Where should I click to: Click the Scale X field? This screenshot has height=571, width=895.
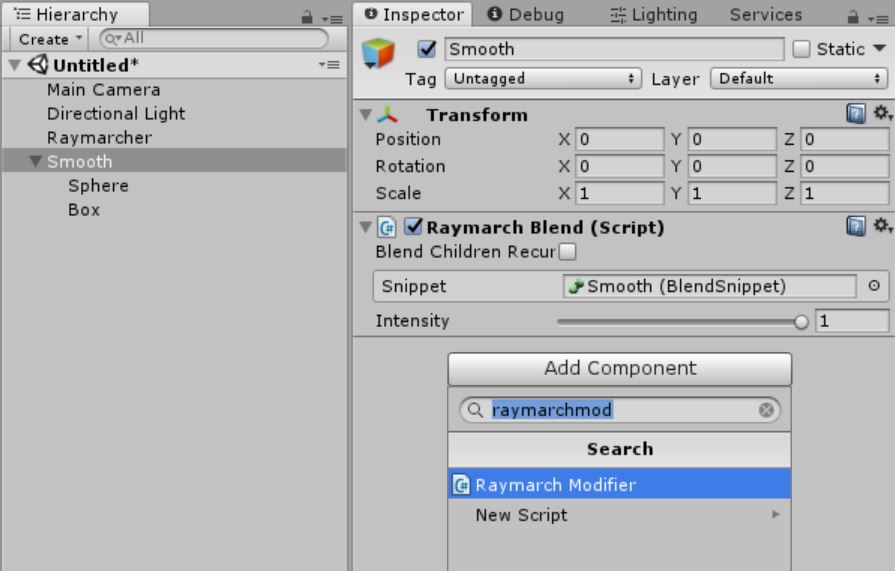point(619,193)
